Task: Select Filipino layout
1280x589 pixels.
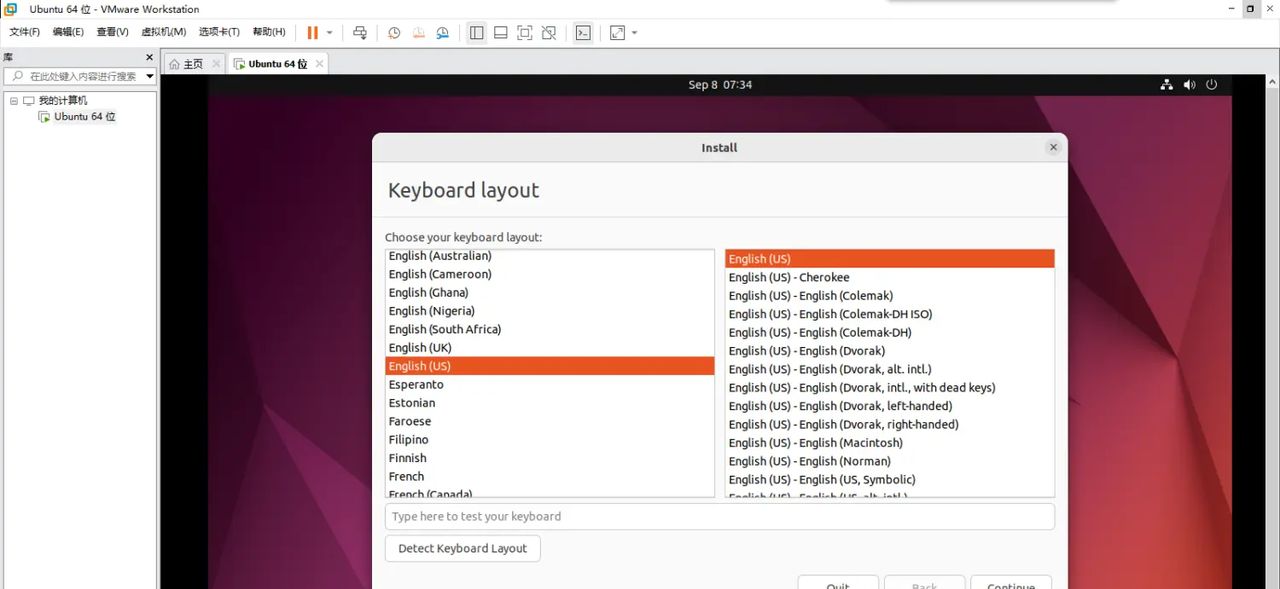Action: [x=550, y=440]
